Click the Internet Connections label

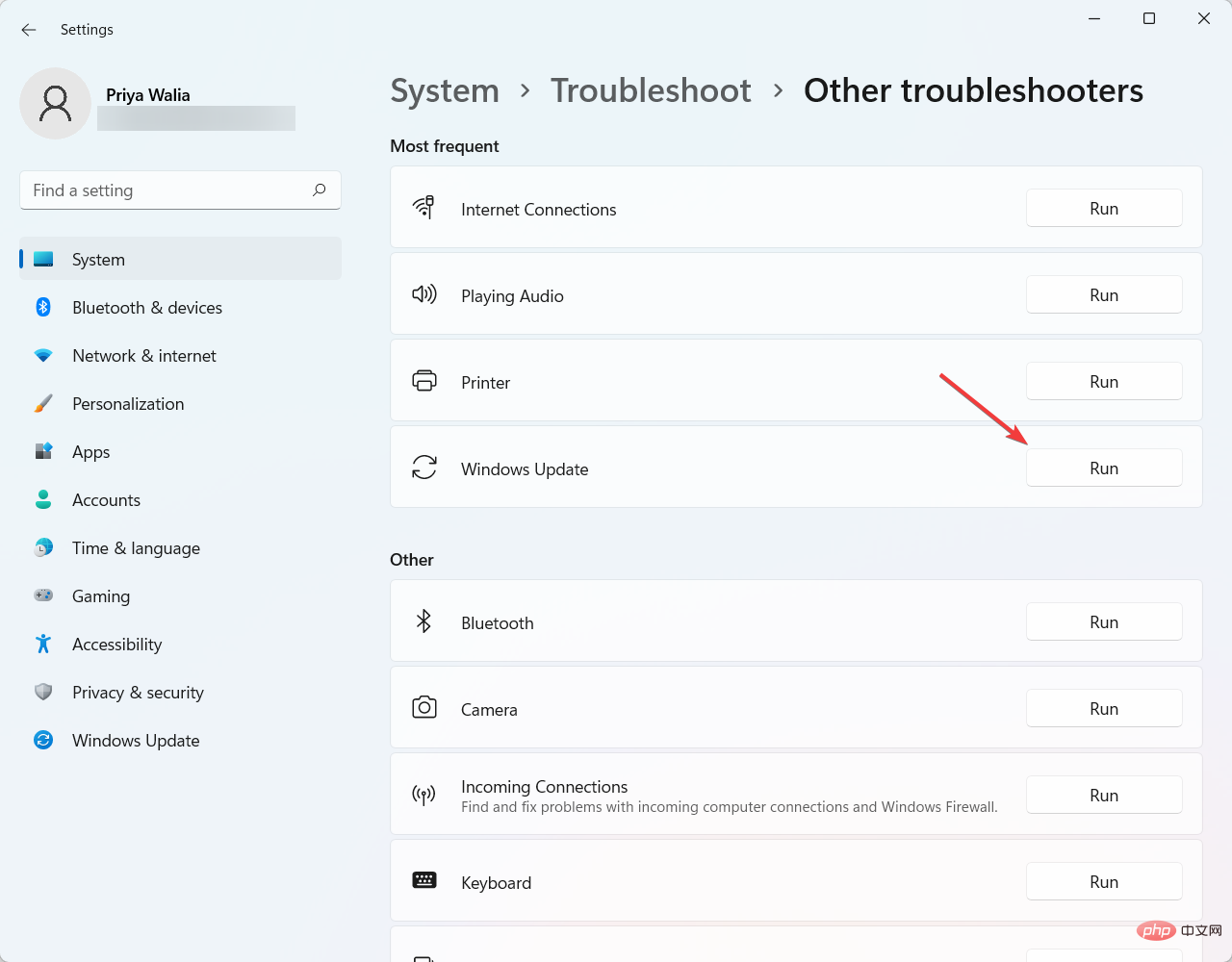click(538, 209)
